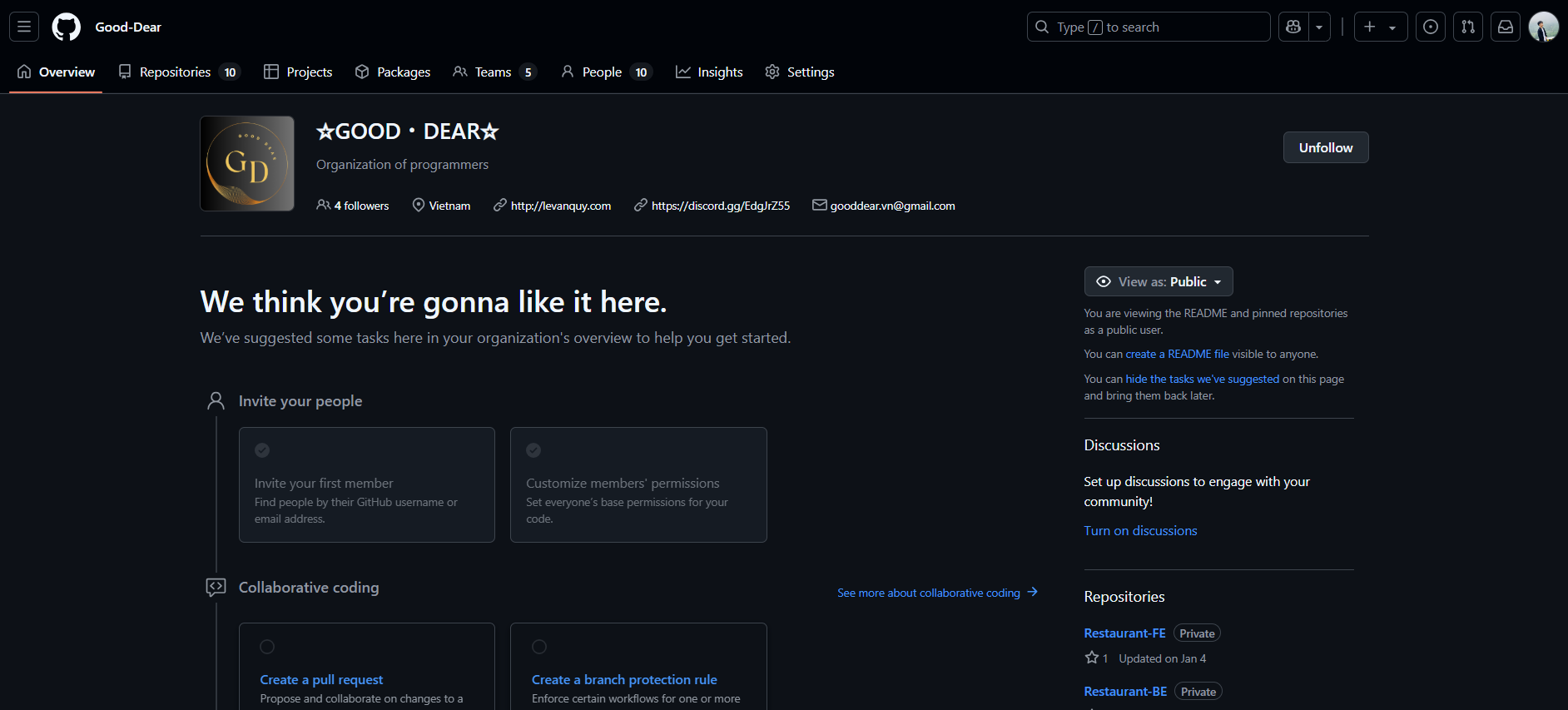Click the Discussions heading in sidebar
The image size is (1568, 710).
[x=1121, y=445]
